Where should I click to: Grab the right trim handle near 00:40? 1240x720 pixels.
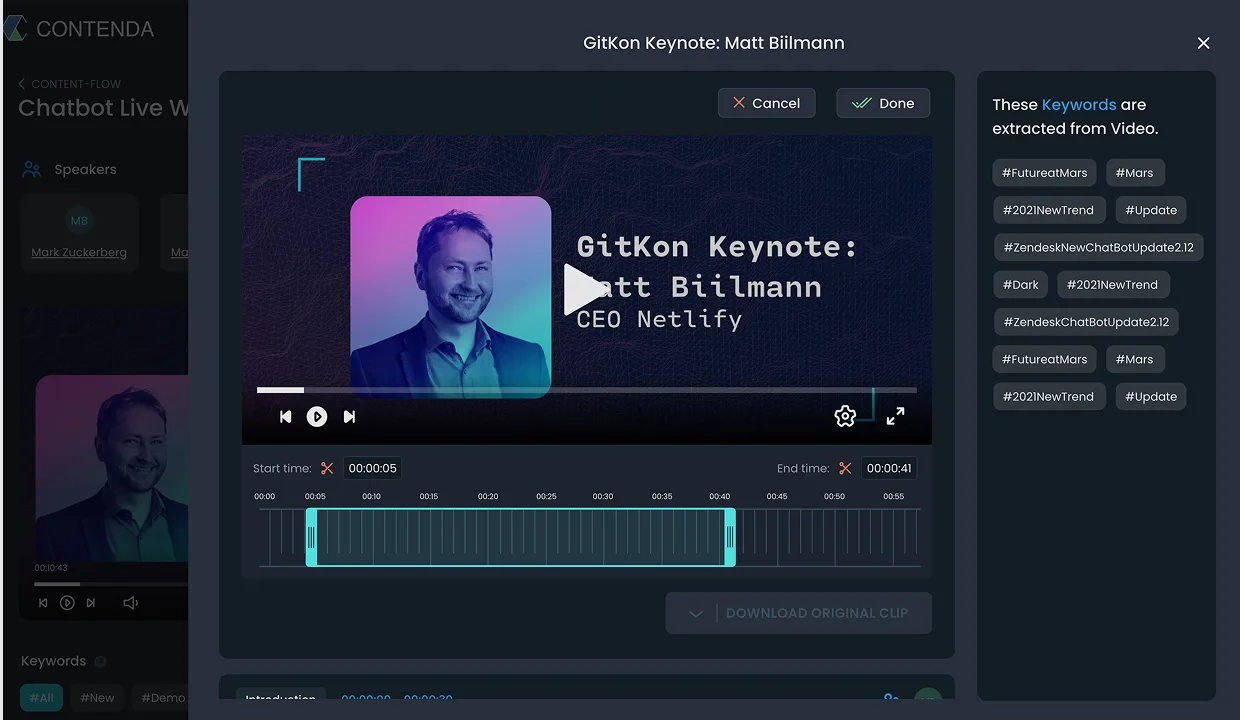[730, 537]
